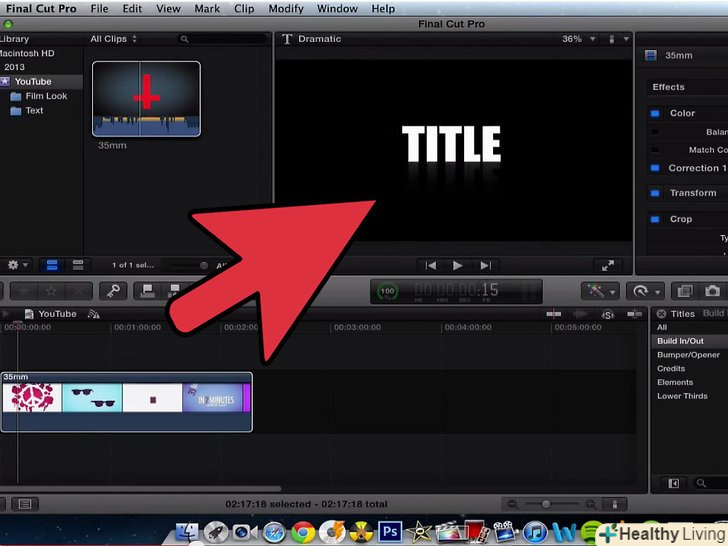Image resolution: width=728 pixels, height=546 pixels.
Task: Click the 100% background tasks indicator
Action: [387, 292]
